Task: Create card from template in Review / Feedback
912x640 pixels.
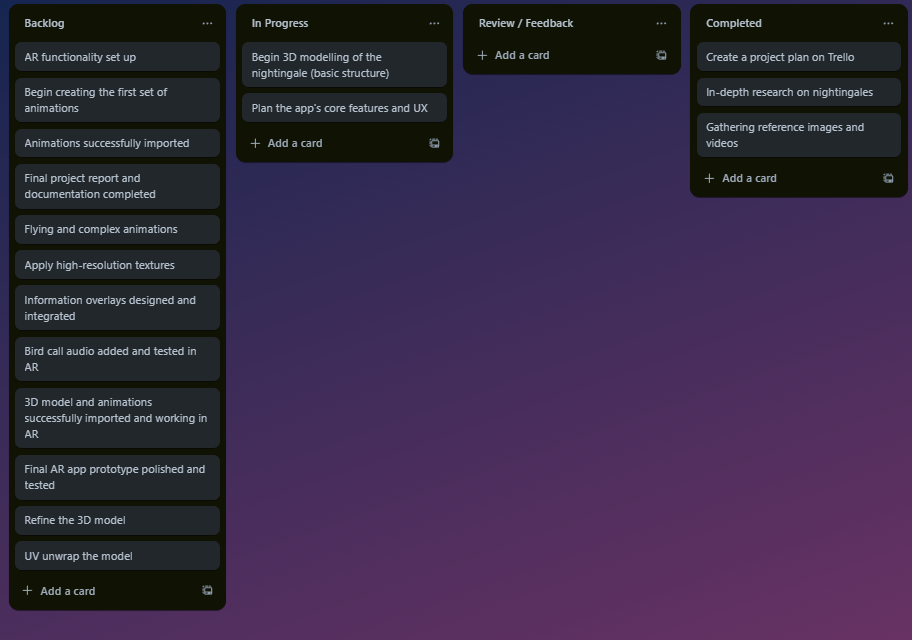Action: (x=661, y=55)
